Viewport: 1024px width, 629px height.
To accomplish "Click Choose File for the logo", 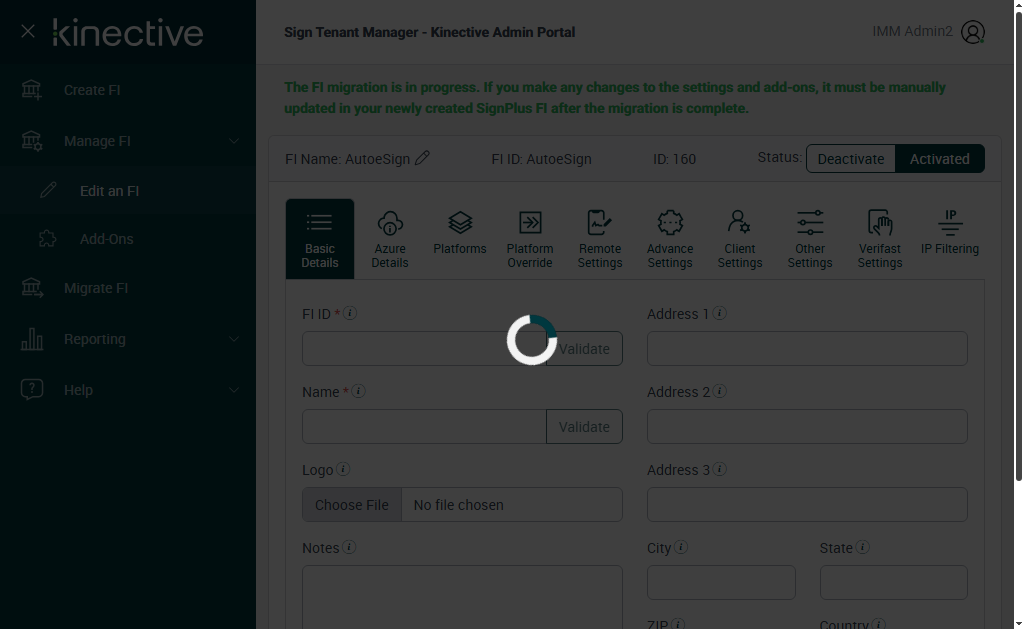I will (352, 505).
